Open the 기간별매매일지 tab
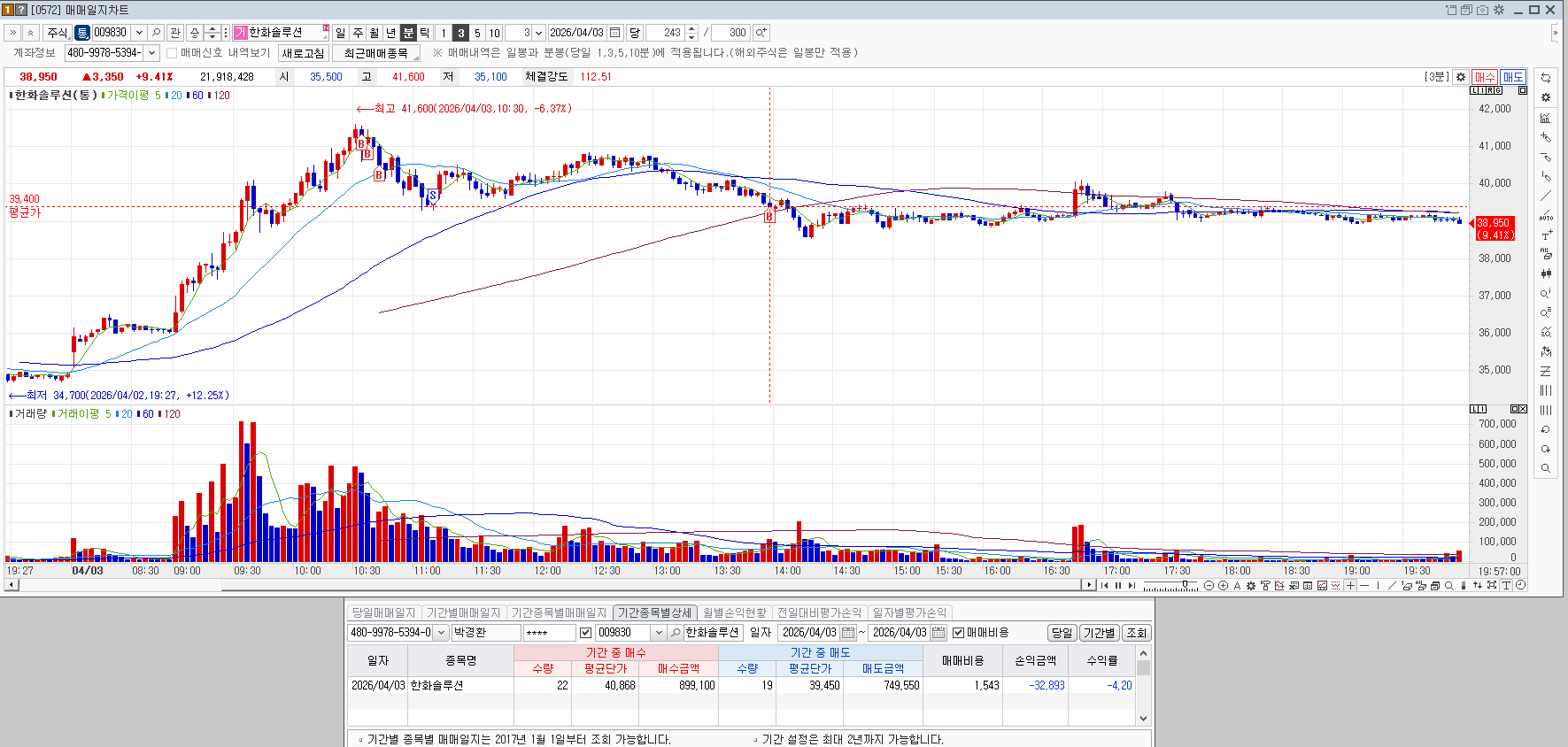 coord(464,612)
